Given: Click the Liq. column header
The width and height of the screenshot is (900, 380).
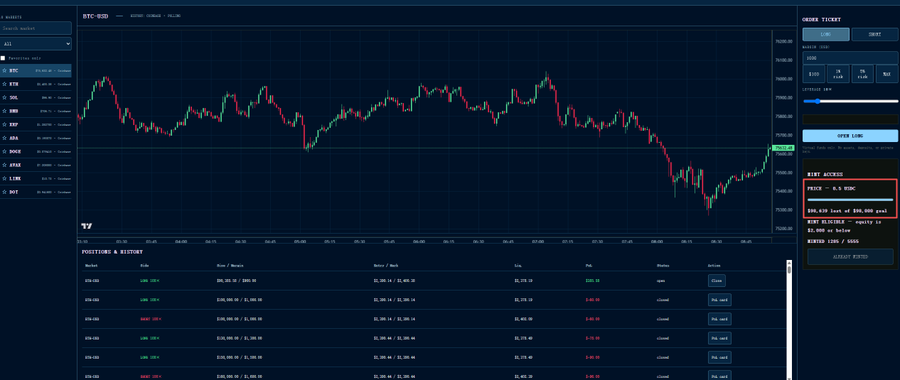Looking at the screenshot, I should coord(518,266).
